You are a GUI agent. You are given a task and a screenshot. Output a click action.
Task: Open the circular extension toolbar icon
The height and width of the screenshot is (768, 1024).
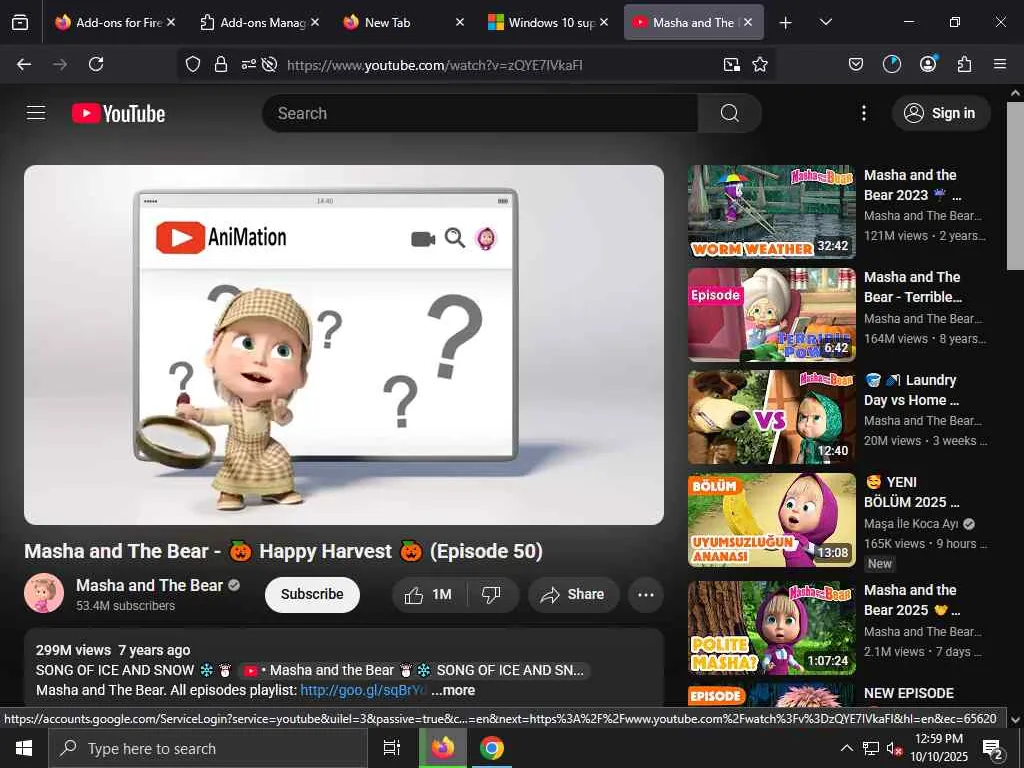tap(891, 64)
